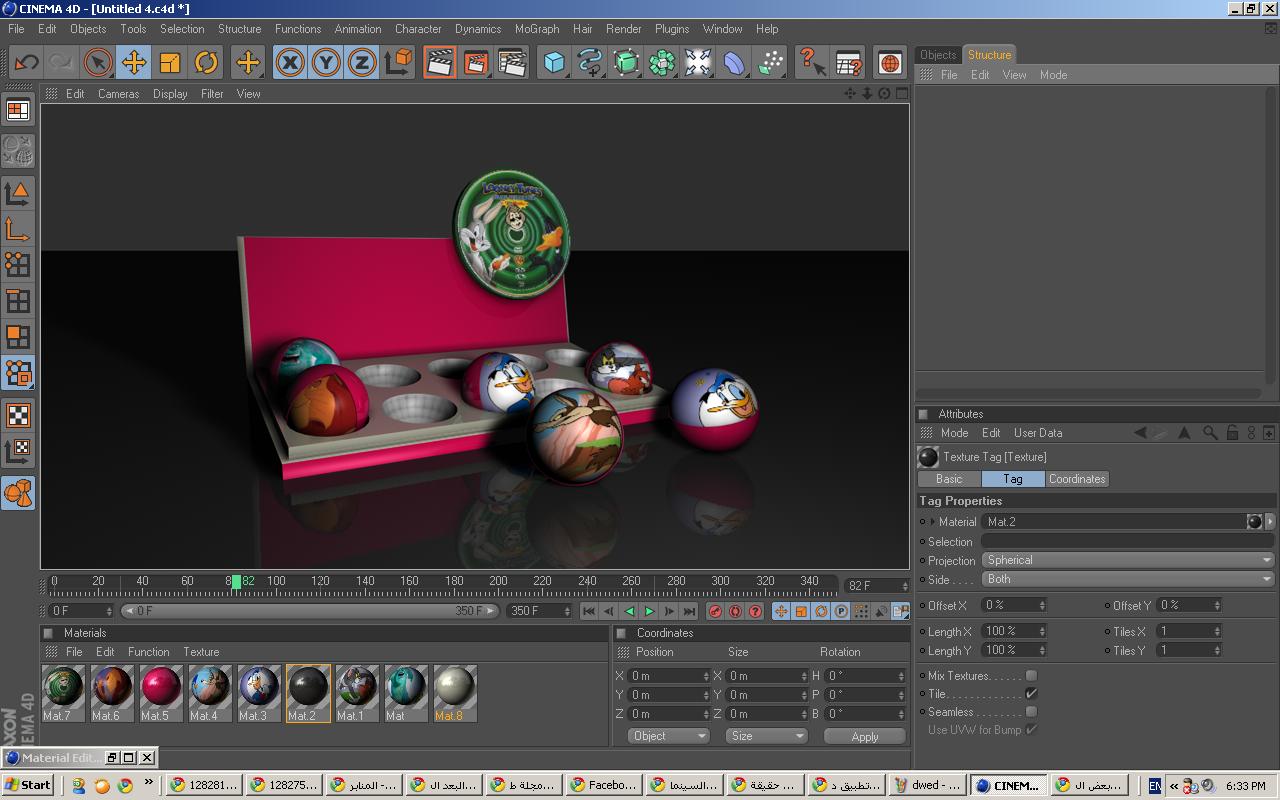Uncheck the Tile checkbox

pos(1031,694)
